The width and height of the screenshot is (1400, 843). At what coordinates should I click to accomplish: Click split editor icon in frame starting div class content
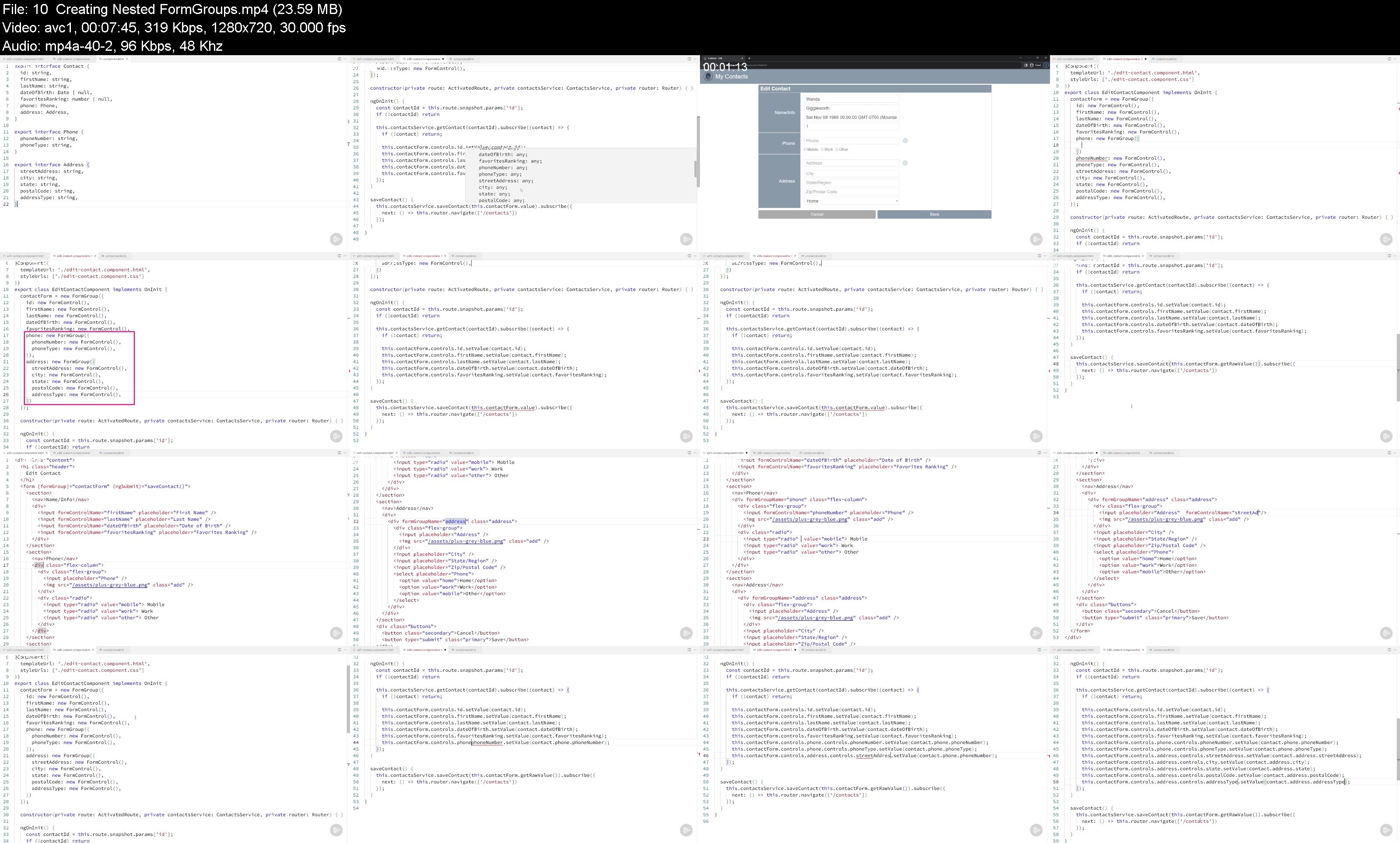(339, 453)
